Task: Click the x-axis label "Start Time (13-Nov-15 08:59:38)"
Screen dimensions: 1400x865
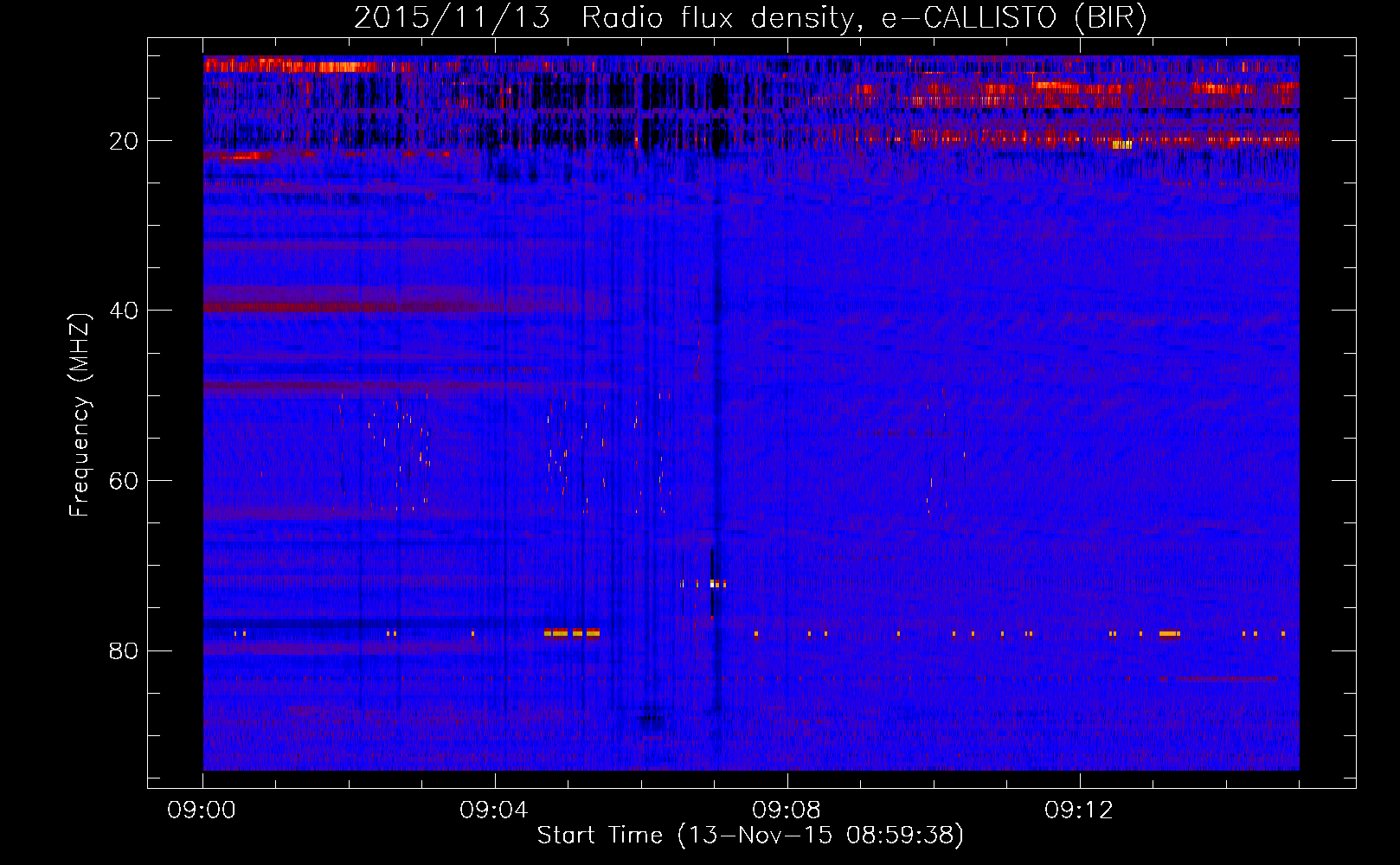Action: click(750, 836)
